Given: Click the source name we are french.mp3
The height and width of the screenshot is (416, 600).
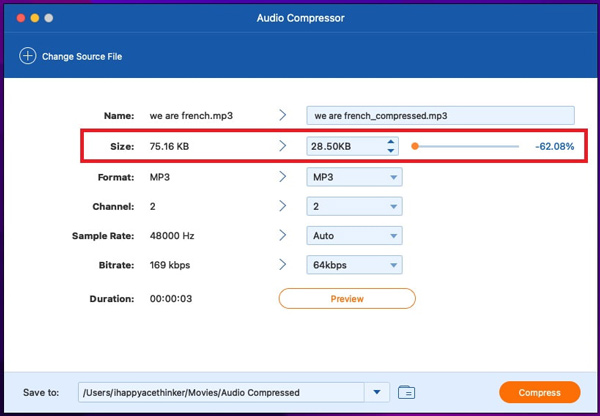Looking at the screenshot, I should [x=191, y=116].
